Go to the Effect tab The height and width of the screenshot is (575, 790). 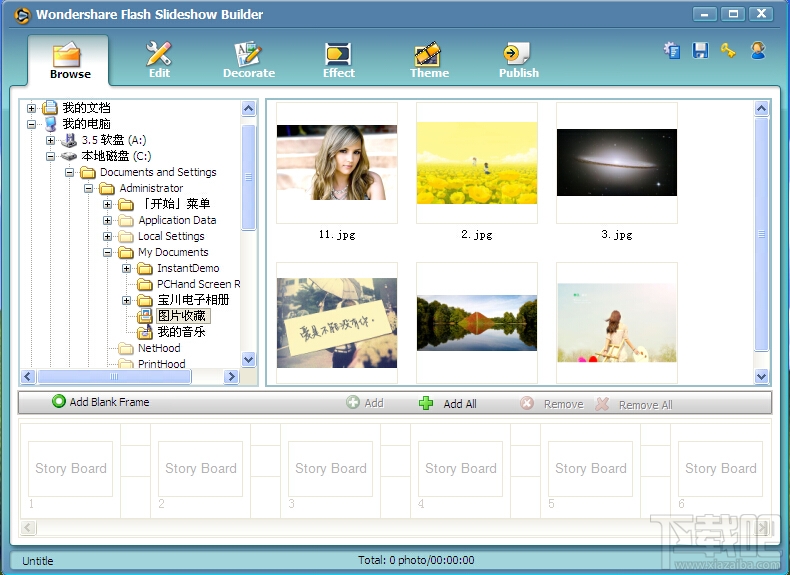pyautogui.click(x=339, y=60)
